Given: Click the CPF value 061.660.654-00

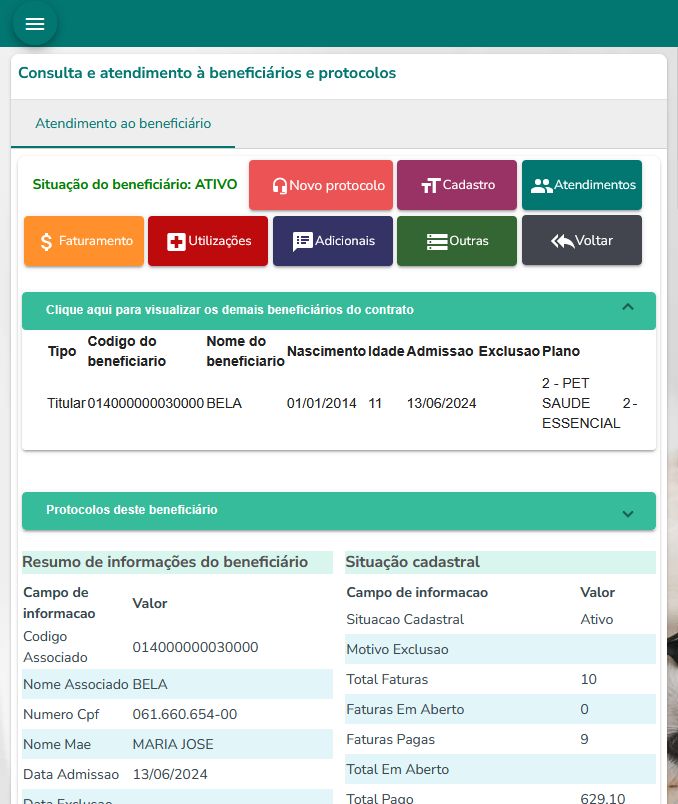Looking at the screenshot, I should 185,715.
